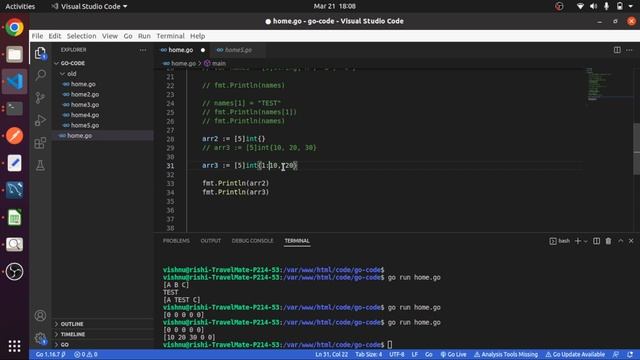
Task: Click errors and warnings count in status bar
Action: click(x=86, y=354)
